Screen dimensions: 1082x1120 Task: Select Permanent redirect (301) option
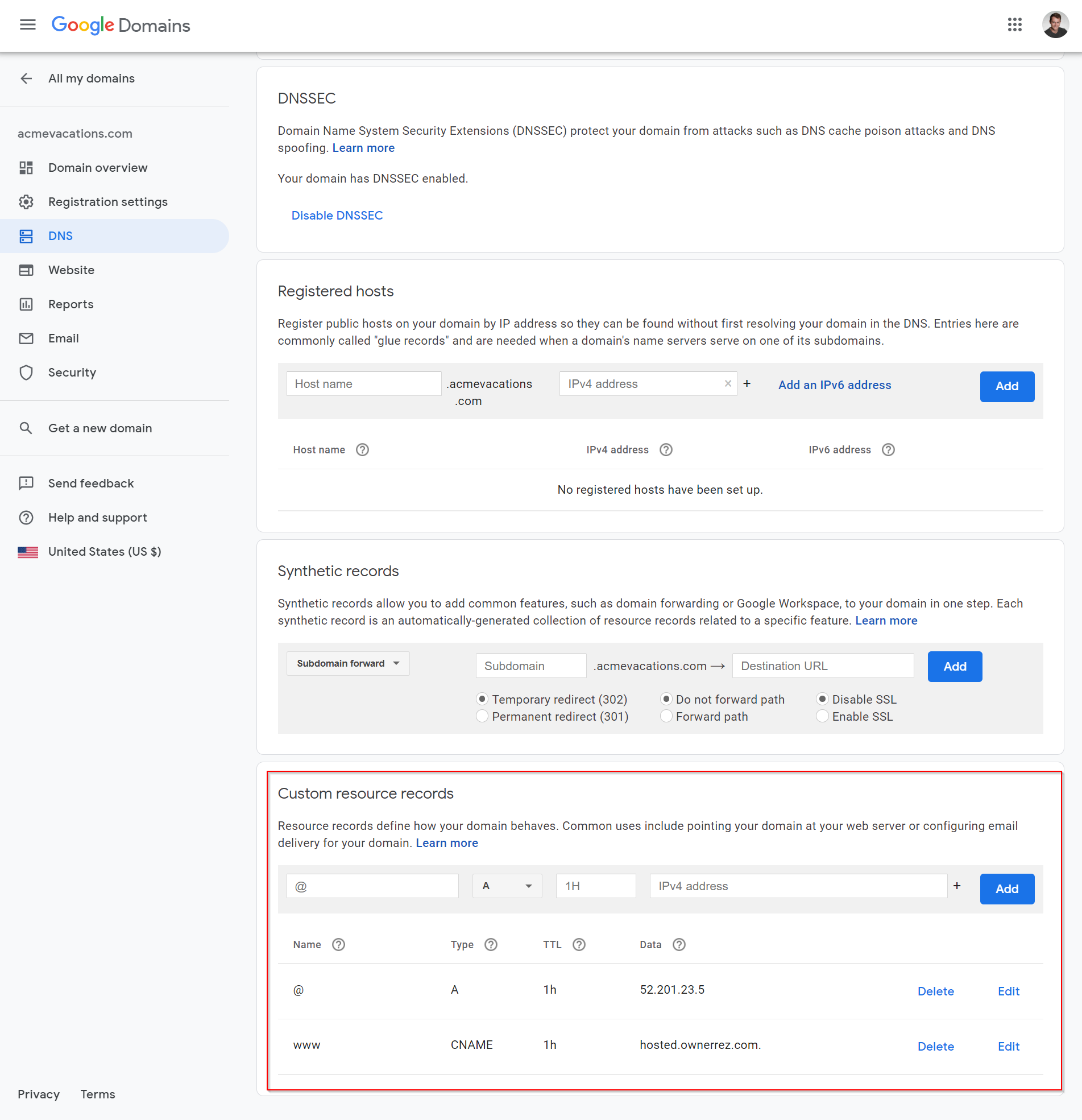click(x=482, y=716)
